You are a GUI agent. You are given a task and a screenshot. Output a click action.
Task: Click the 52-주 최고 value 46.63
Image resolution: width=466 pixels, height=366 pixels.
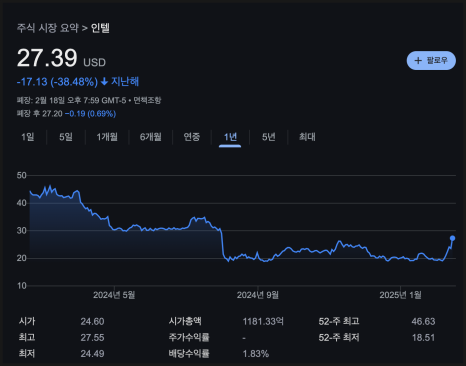click(x=423, y=321)
